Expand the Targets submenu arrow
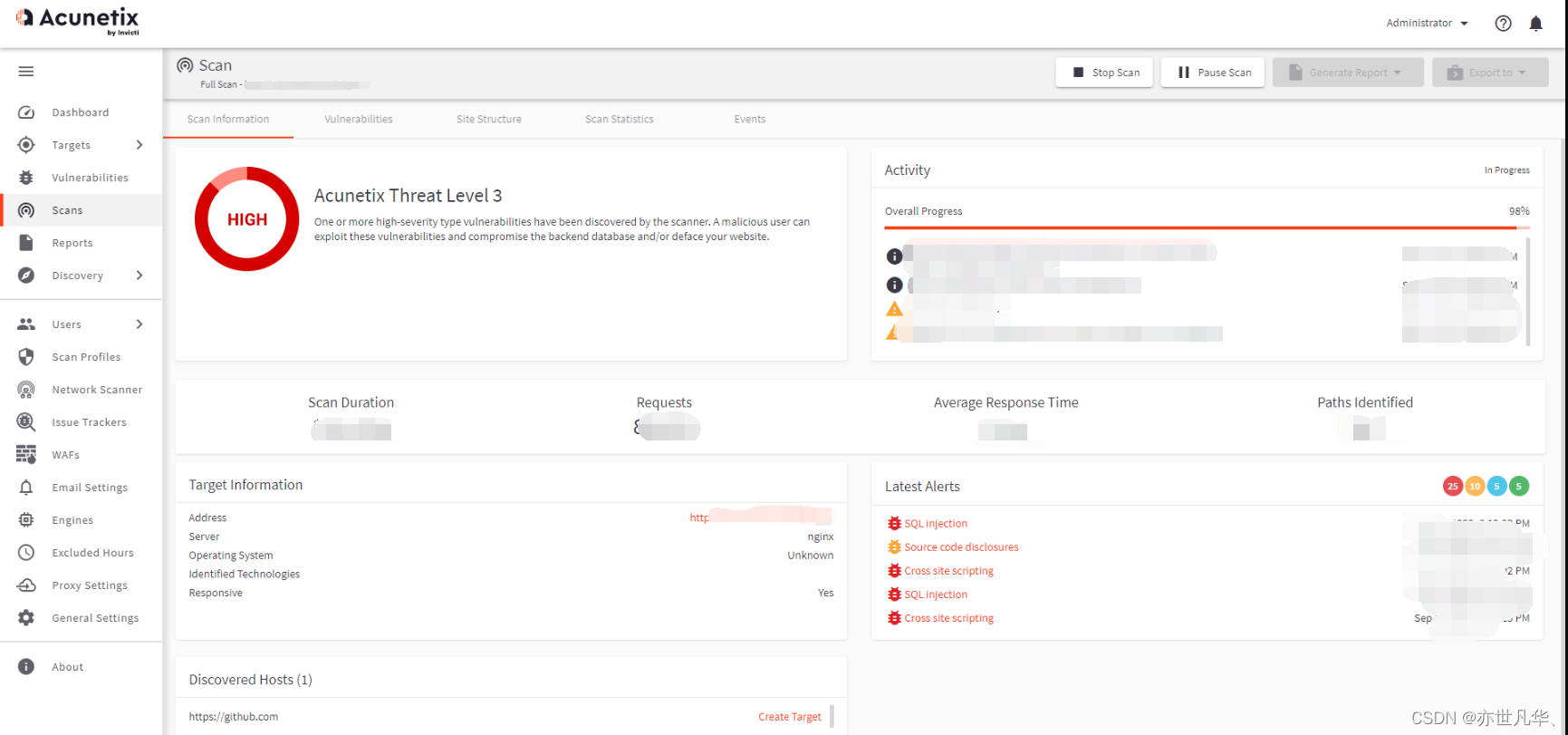This screenshot has height=735, width=1568. (139, 145)
